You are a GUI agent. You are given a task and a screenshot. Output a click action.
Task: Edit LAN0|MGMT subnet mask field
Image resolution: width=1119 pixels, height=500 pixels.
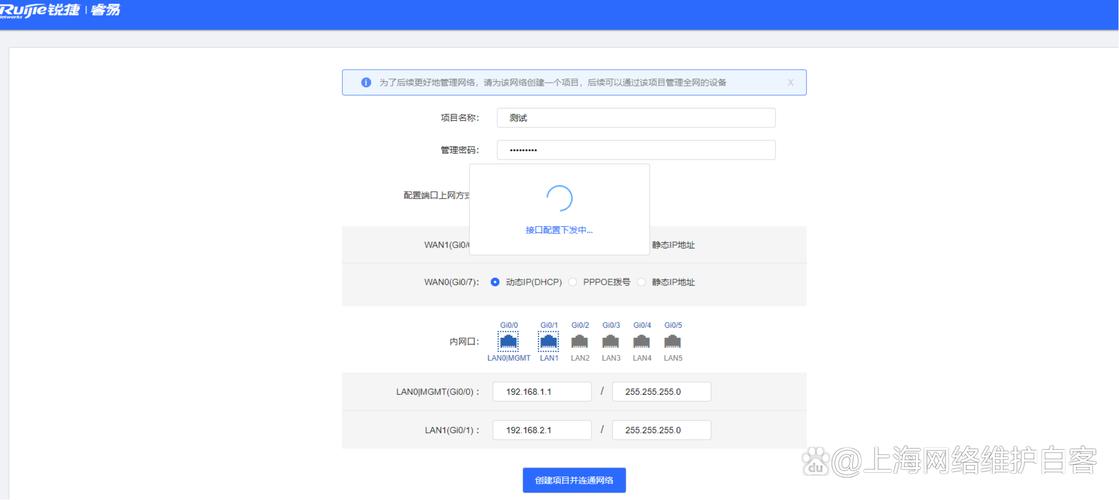coord(662,392)
